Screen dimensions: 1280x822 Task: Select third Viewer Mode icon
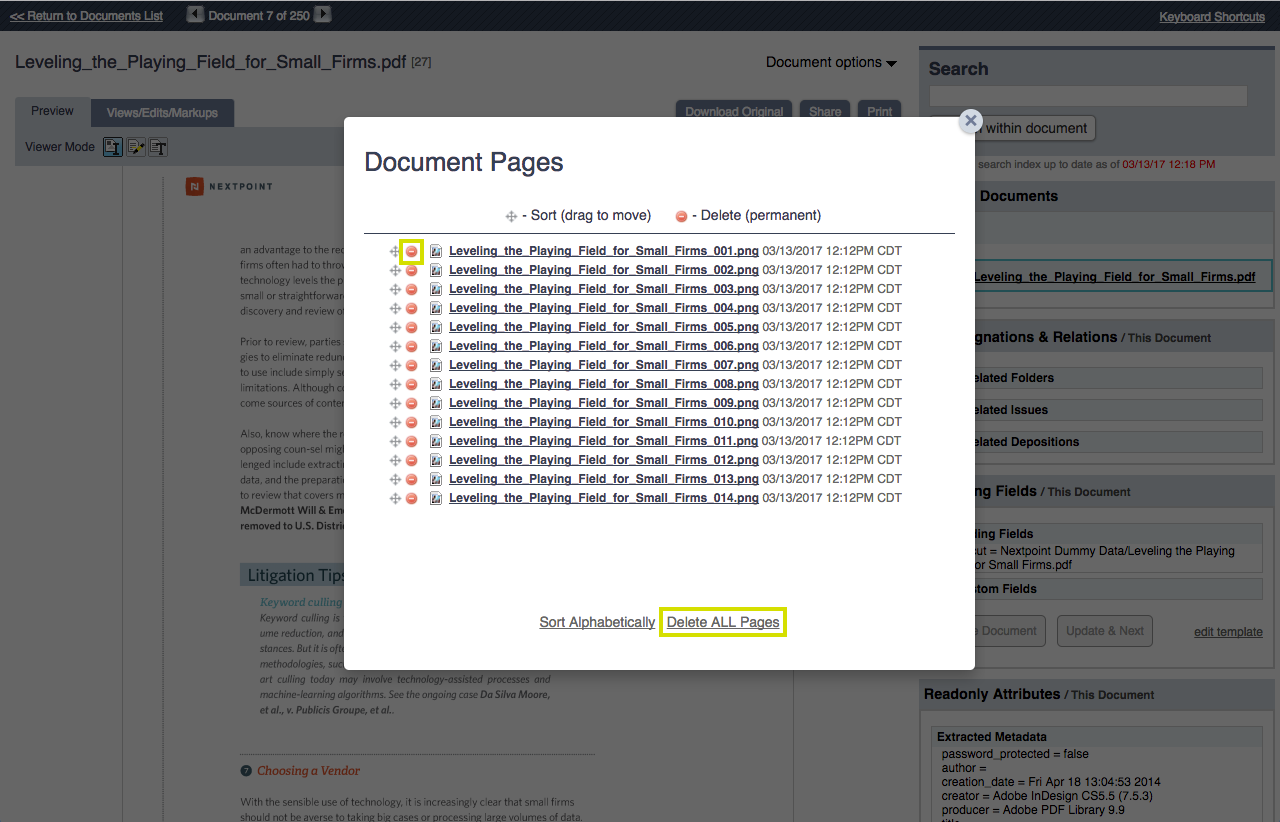(158, 147)
